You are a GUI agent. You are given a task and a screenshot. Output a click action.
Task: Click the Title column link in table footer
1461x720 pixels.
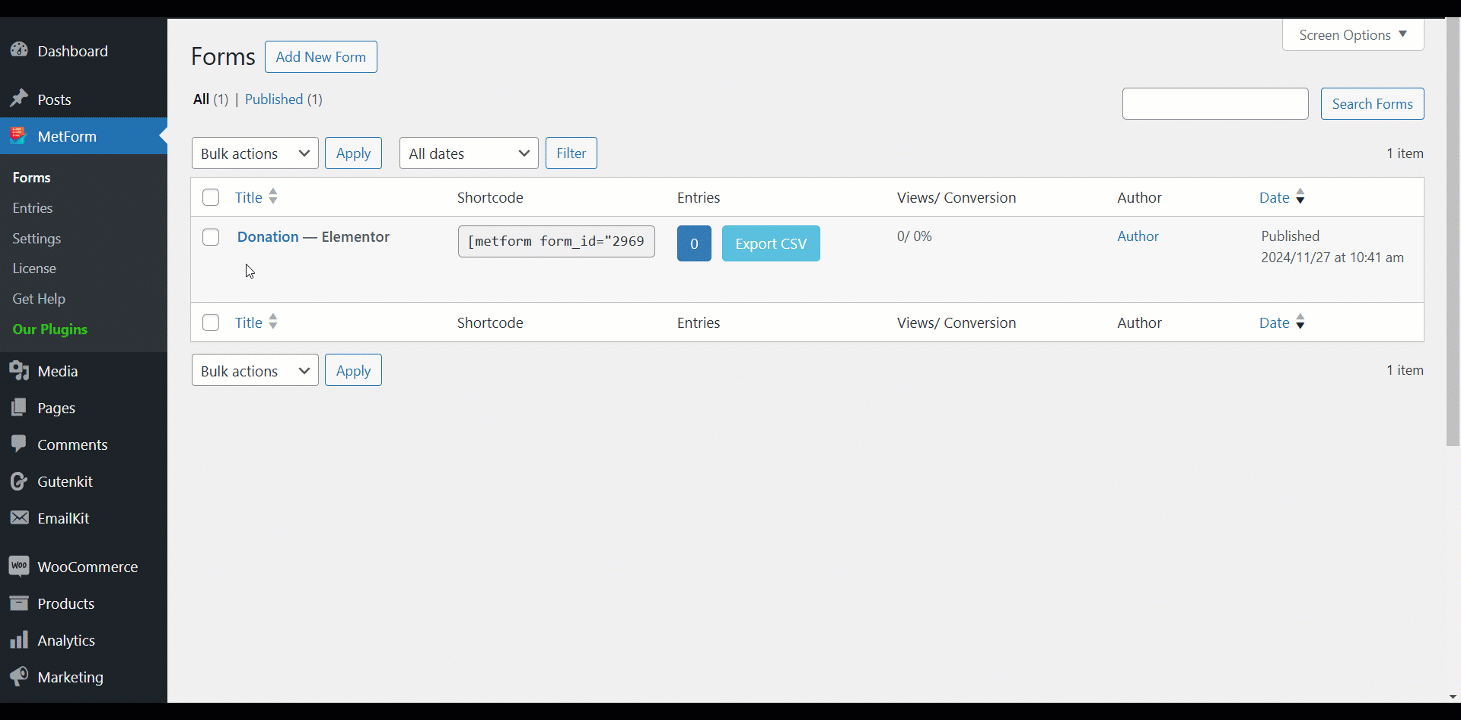(249, 322)
